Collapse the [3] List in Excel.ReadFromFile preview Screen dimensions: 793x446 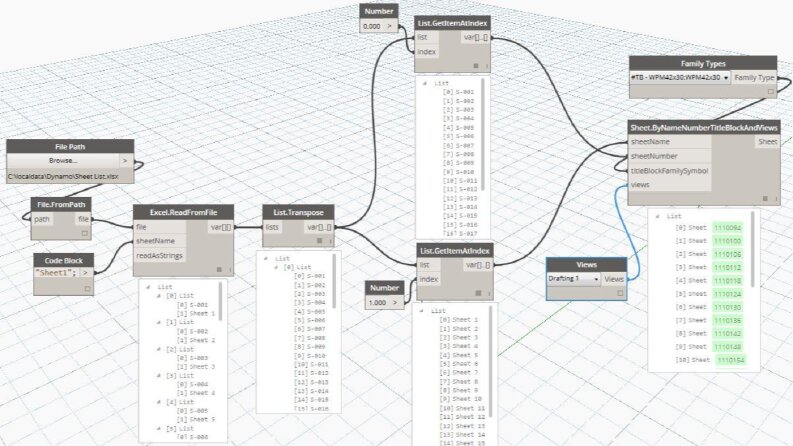(159, 376)
